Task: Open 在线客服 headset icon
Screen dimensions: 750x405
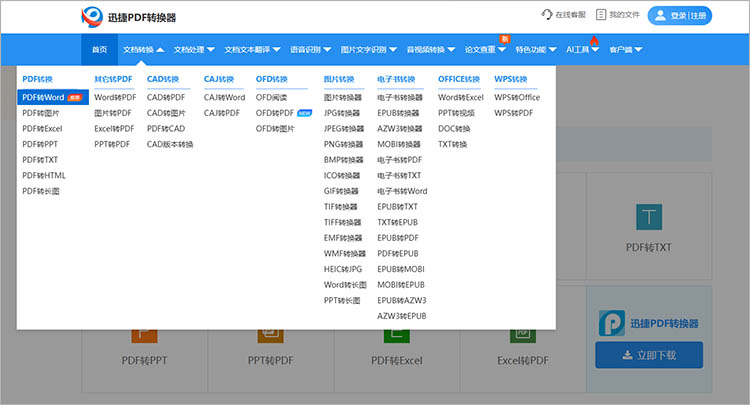Action: pos(547,15)
